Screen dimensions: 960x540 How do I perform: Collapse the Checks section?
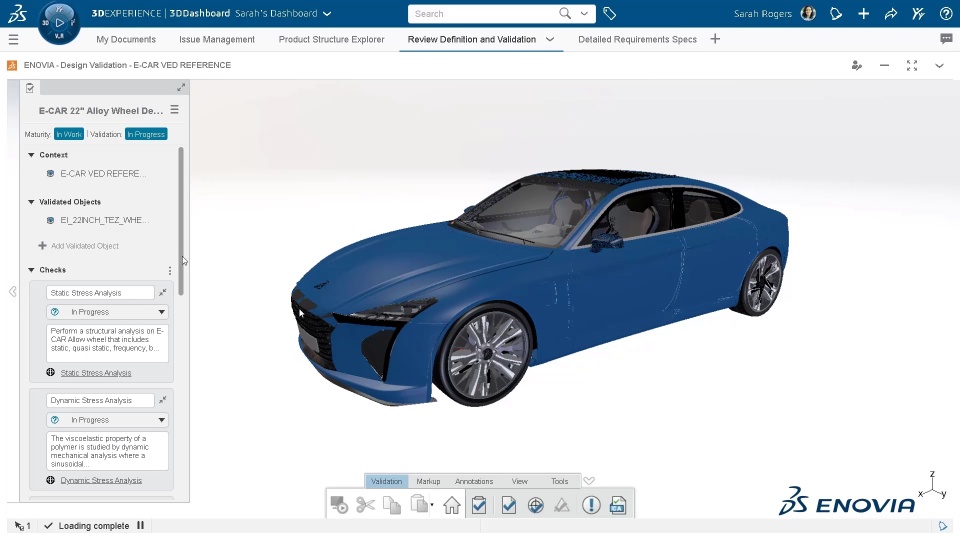point(31,269)
